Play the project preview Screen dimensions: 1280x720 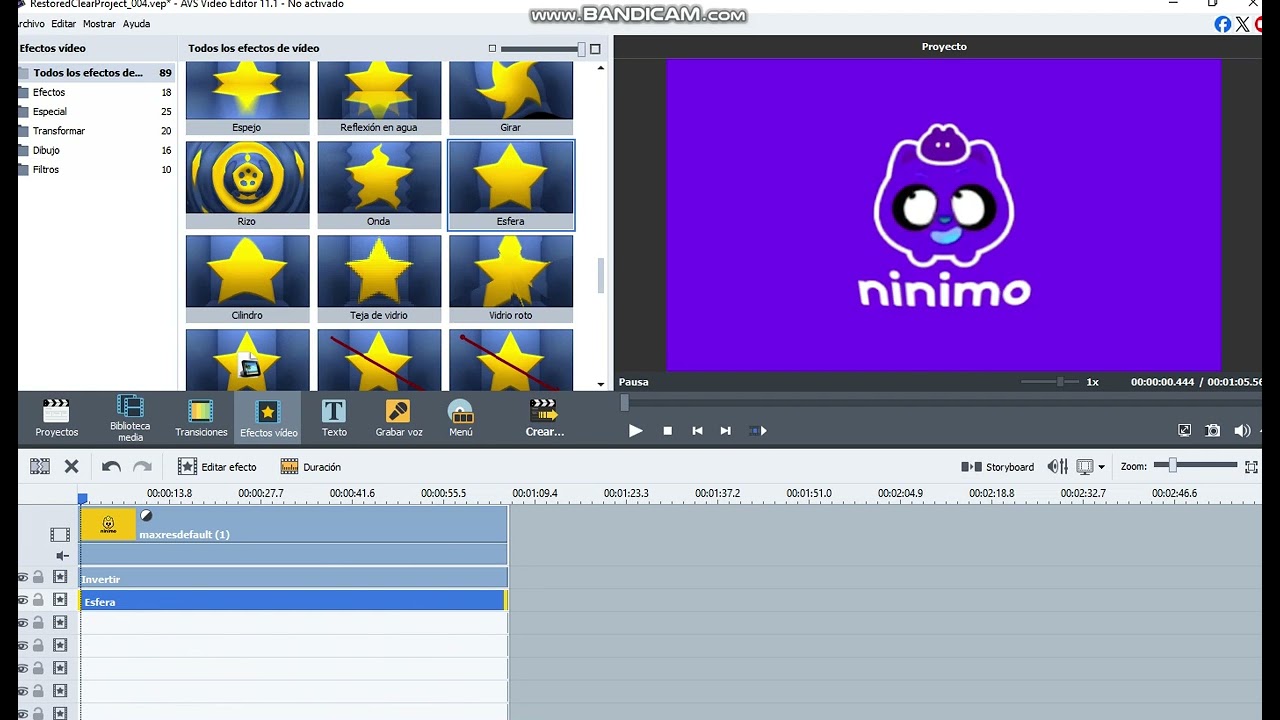pos(635,431)
